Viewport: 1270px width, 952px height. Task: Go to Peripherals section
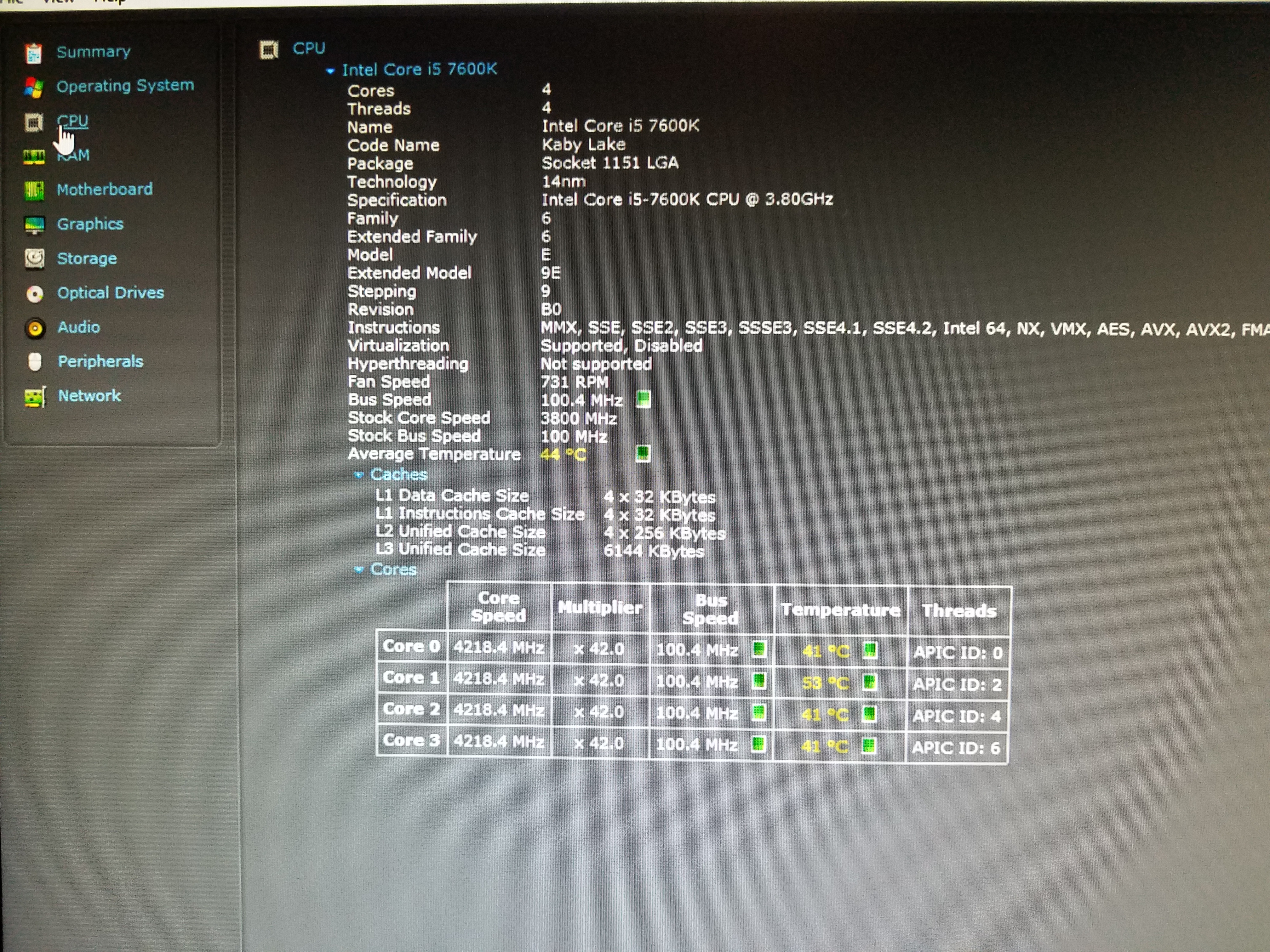pyautogui.click(x=100, y=361)
